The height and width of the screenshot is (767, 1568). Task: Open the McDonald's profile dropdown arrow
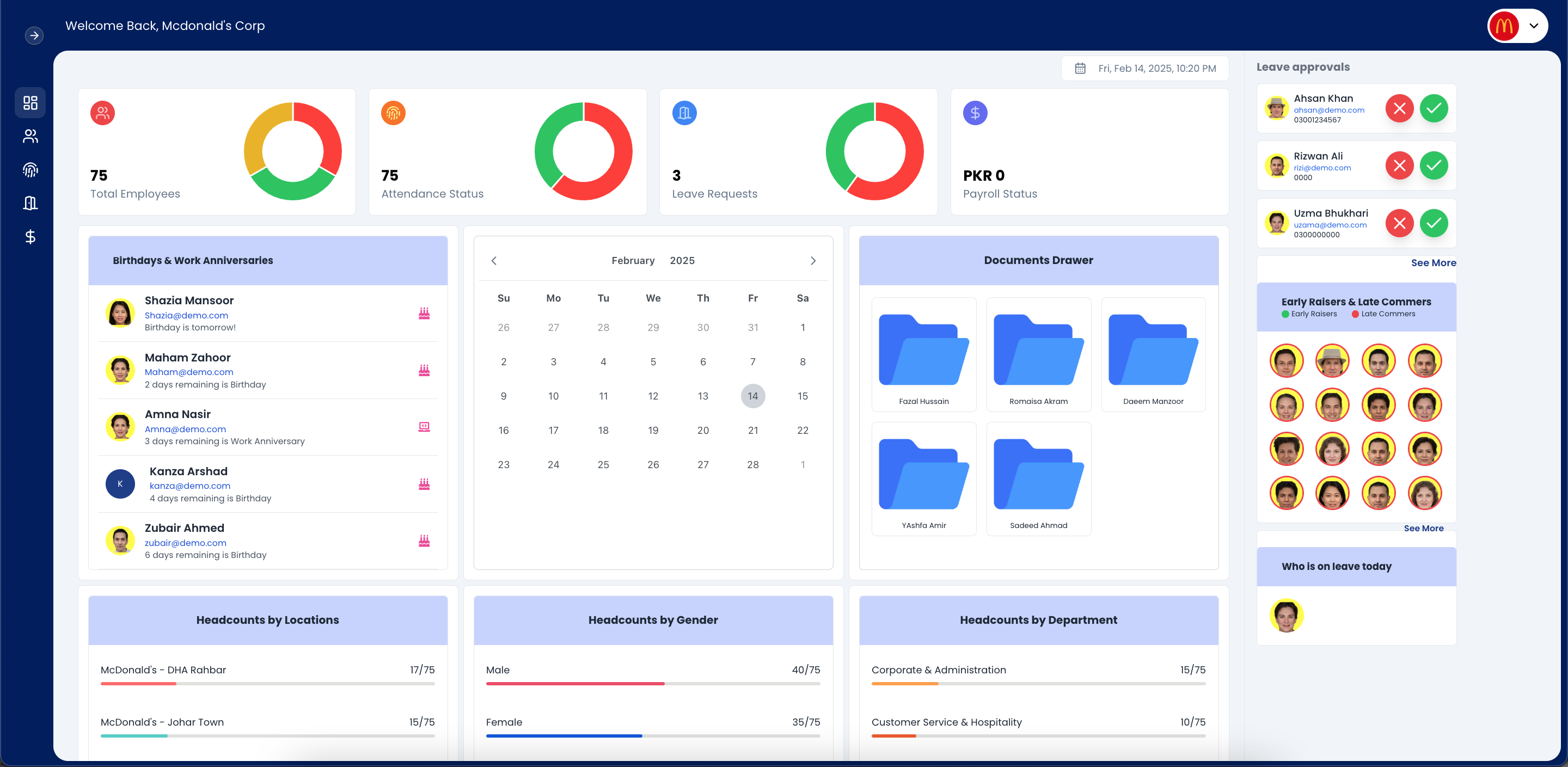pyautogui.click(x=1534, y=26)
